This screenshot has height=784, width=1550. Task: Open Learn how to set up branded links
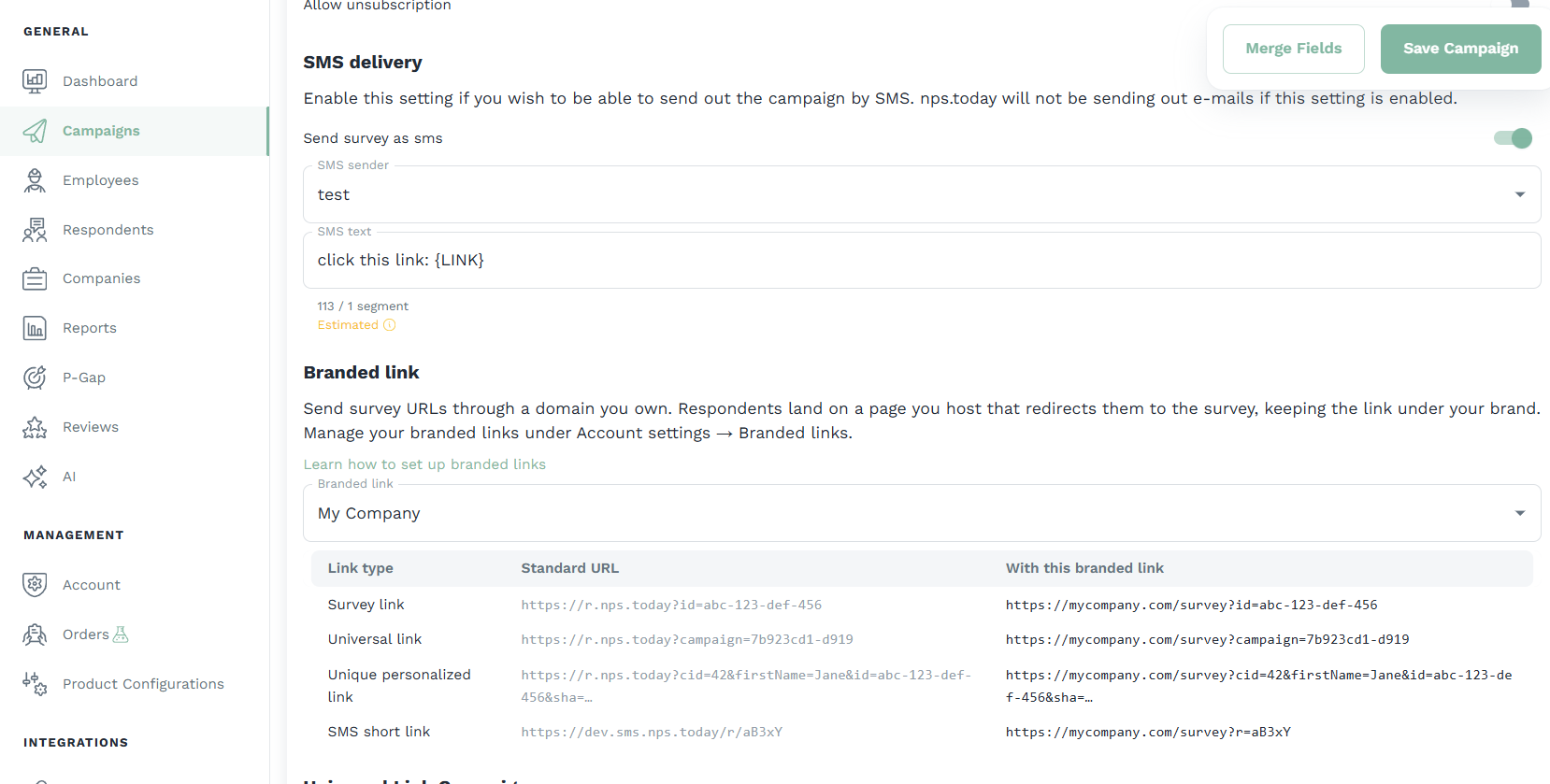[x=424, y=464]
